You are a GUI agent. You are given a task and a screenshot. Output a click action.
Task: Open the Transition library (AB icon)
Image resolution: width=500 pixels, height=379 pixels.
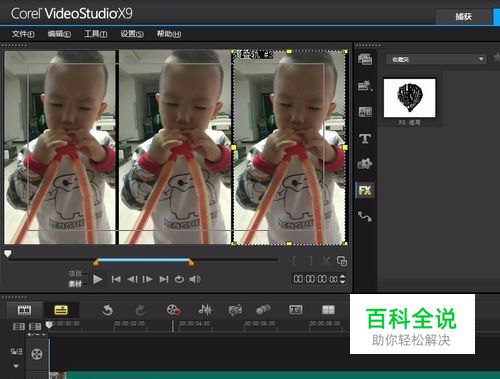(365, 112)
